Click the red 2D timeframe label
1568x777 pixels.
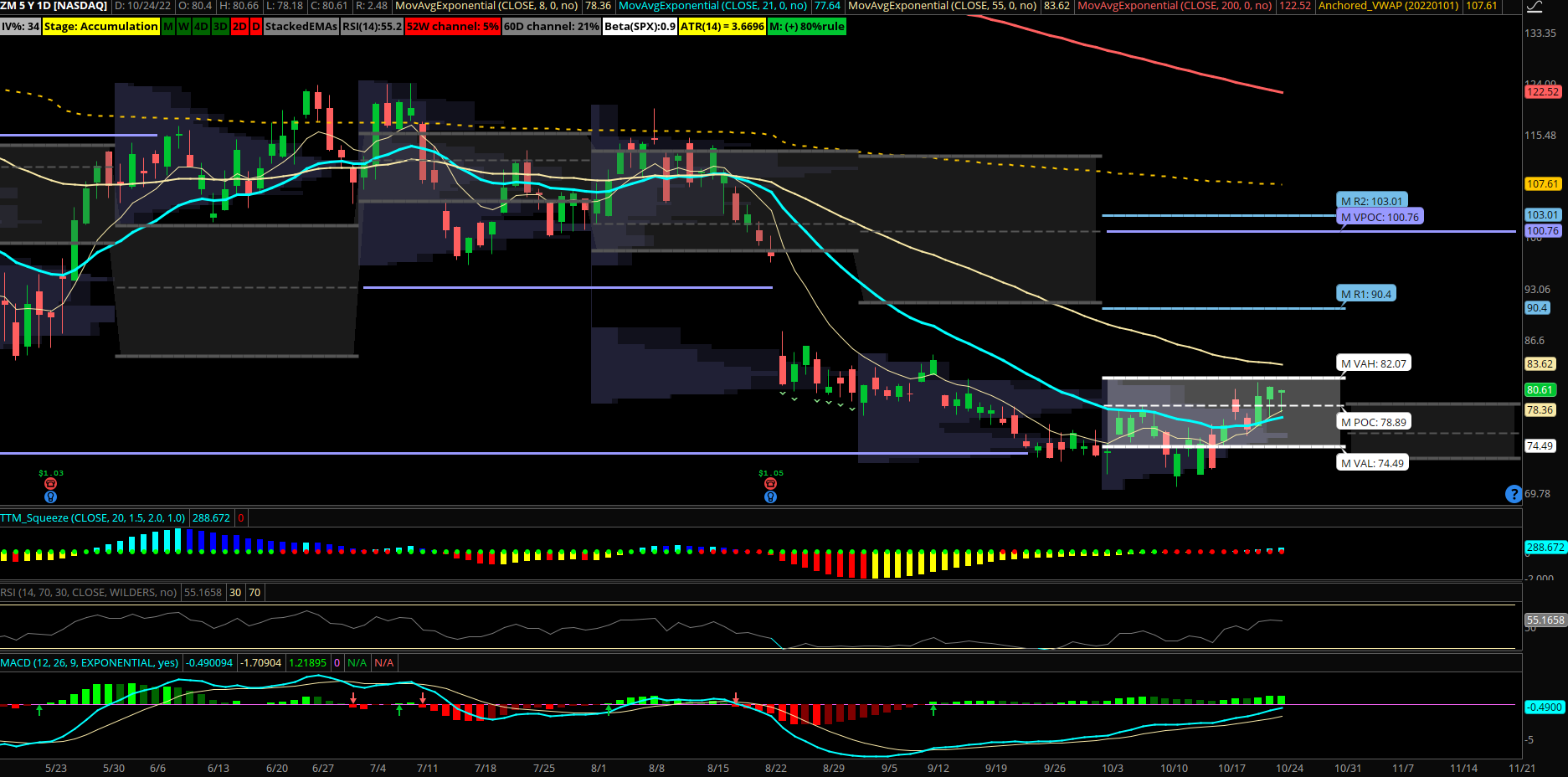click(239, 27)
